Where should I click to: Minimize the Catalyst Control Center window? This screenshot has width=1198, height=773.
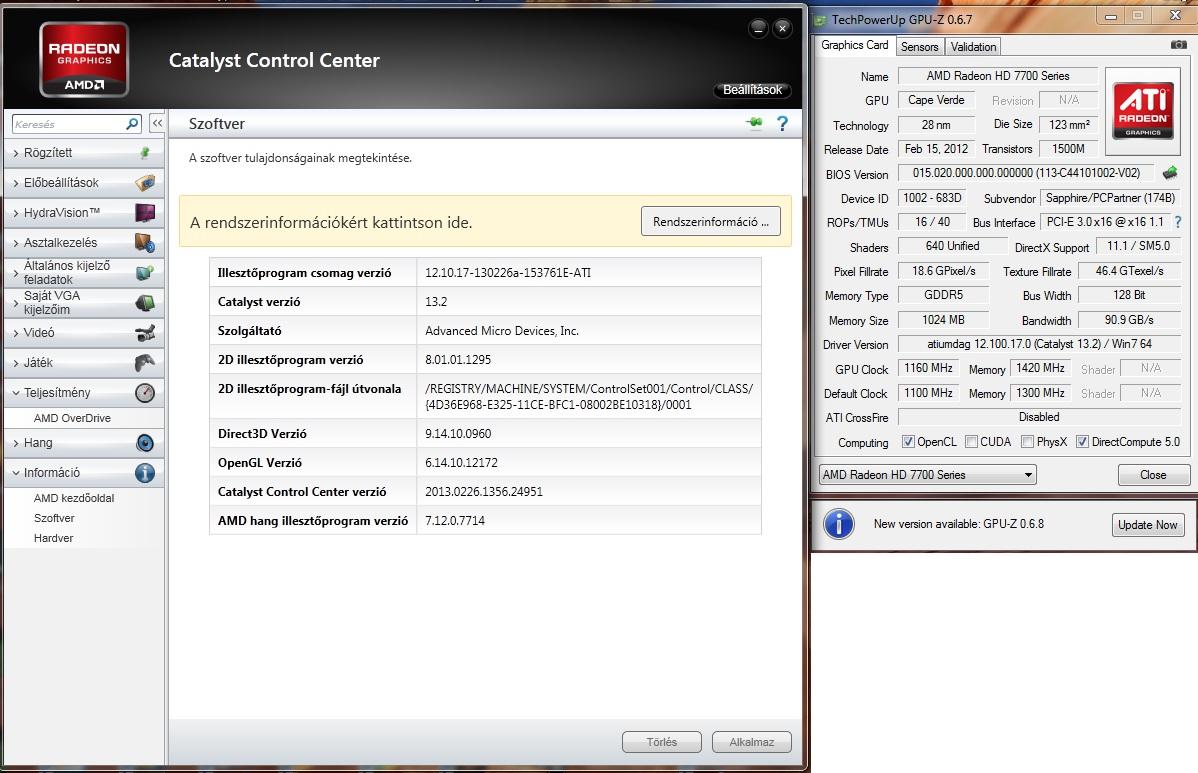click(x=758, y=29)
